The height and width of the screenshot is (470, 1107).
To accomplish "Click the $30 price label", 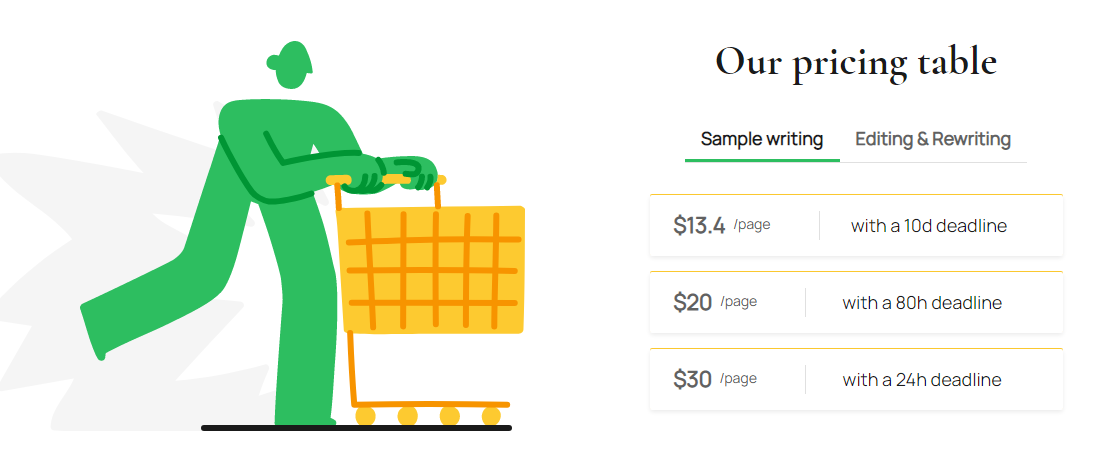I will [692, 380].
